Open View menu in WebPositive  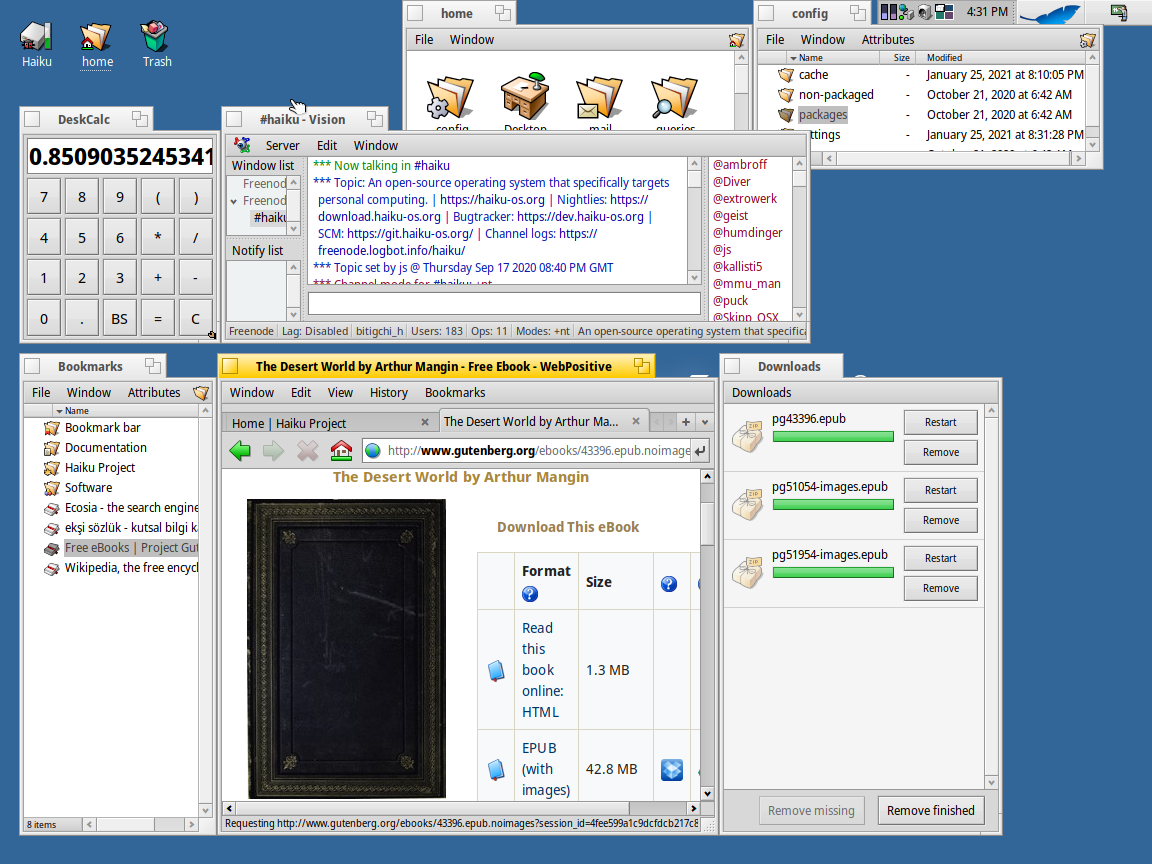tap(340, 392)
